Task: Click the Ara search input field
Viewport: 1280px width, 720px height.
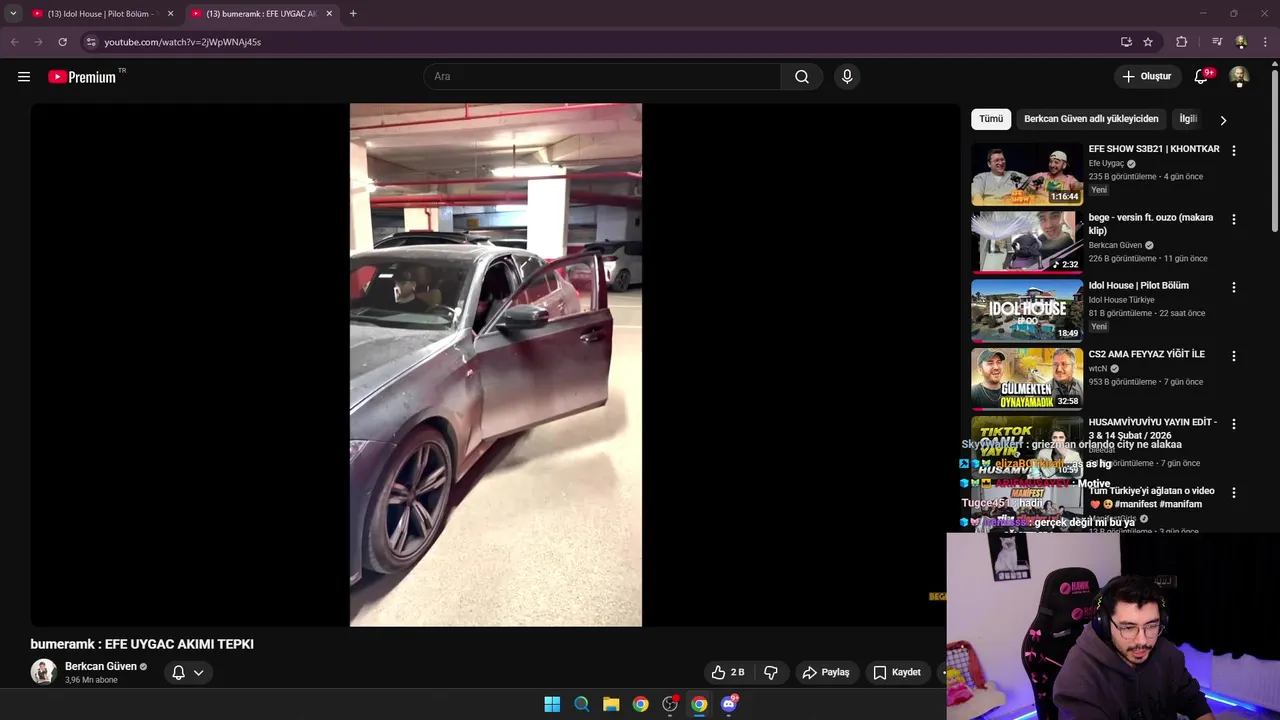Action: pos(602,77)
